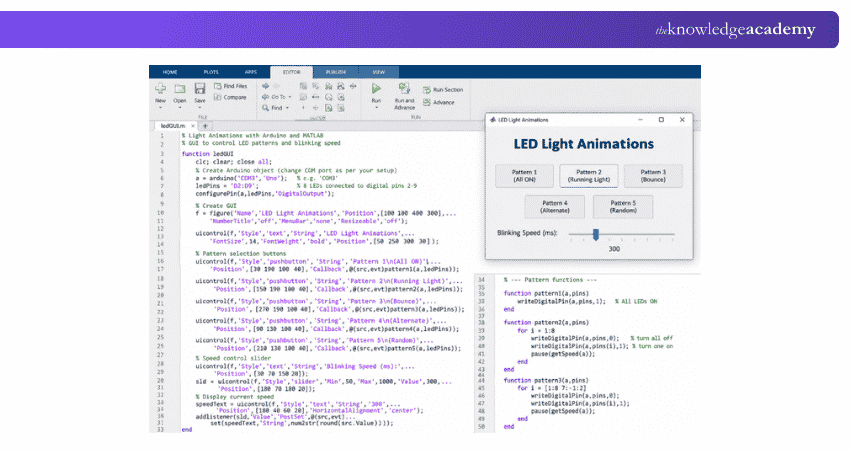This screenshot has height=450, width=850.
Task: Click the '% Speed control slider' comment
Action: pos(233,358)
